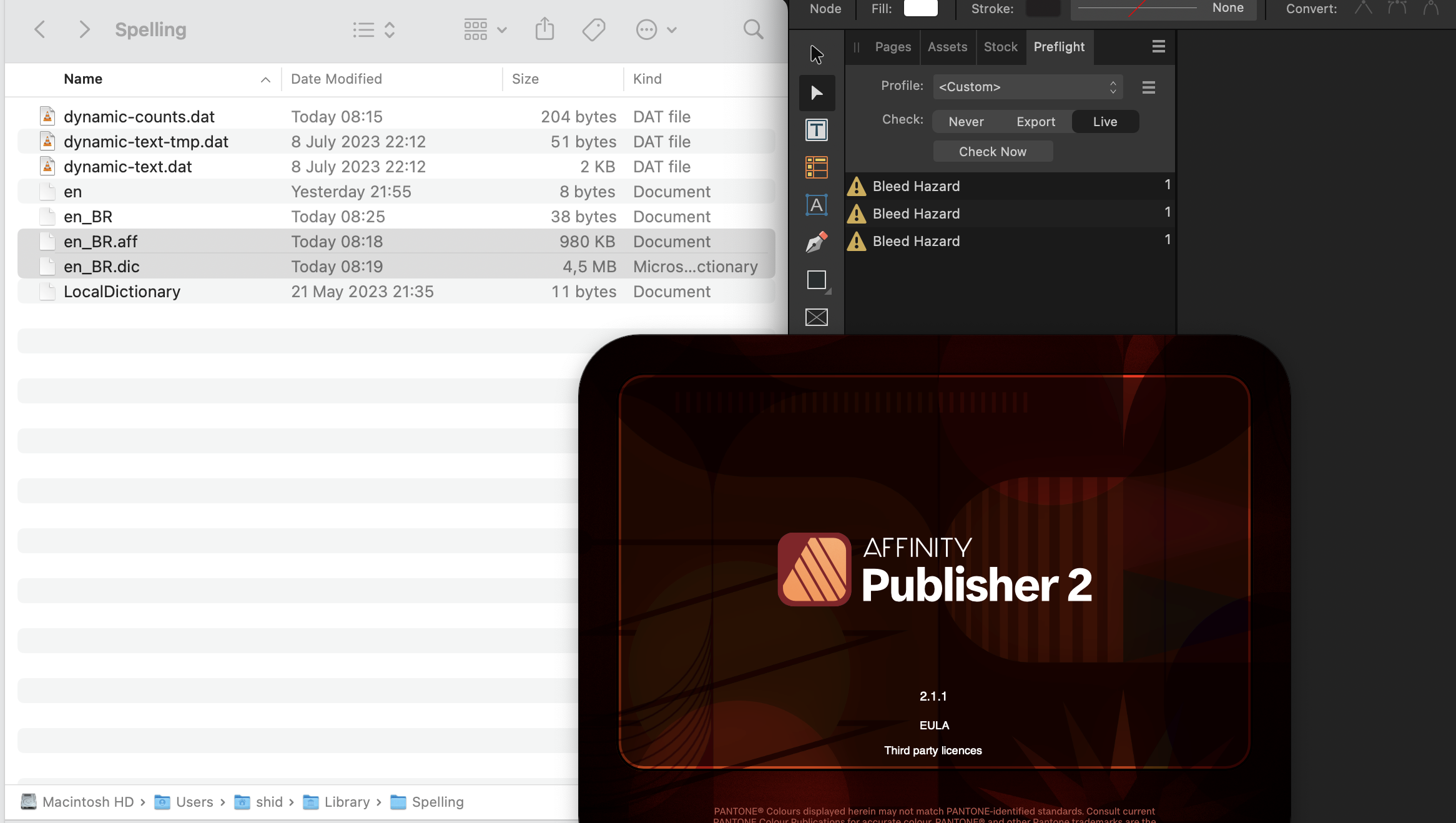Image resolution: width=1456 pixels, height=823 pixels.
Task: Click the dark Stroke colour swatch
Action: (1043, 8)
